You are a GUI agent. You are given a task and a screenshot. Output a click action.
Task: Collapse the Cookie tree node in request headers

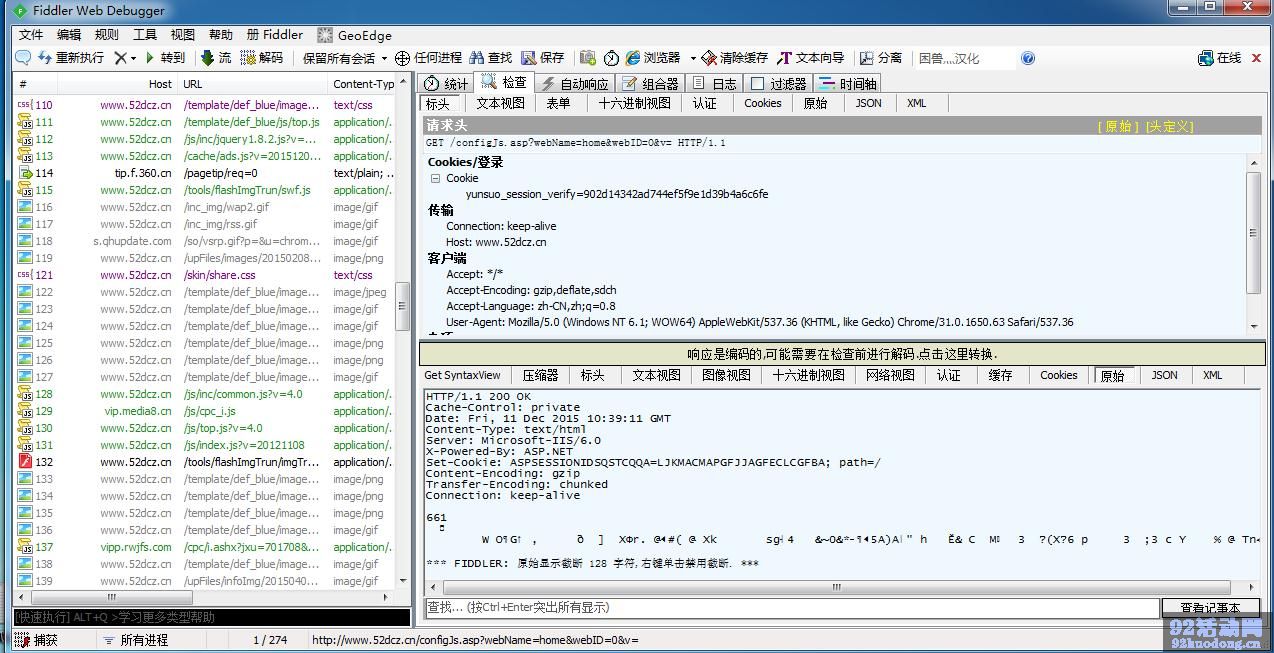[435, 178]
